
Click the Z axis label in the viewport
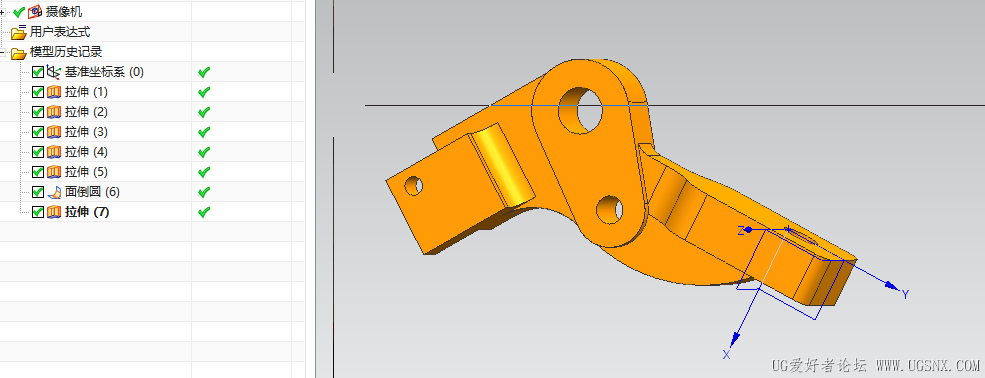pos(741,230)
